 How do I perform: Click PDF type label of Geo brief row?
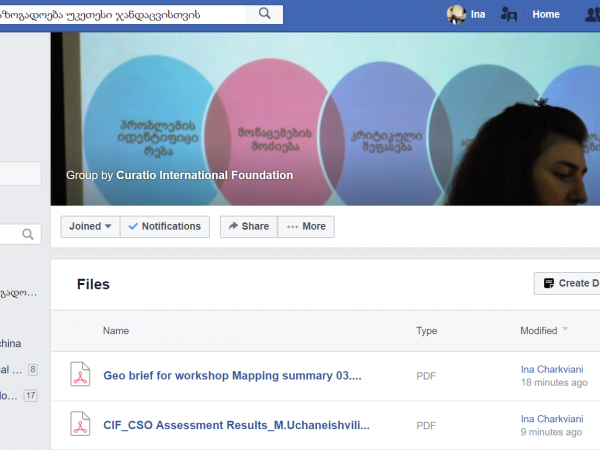[426, 376]
